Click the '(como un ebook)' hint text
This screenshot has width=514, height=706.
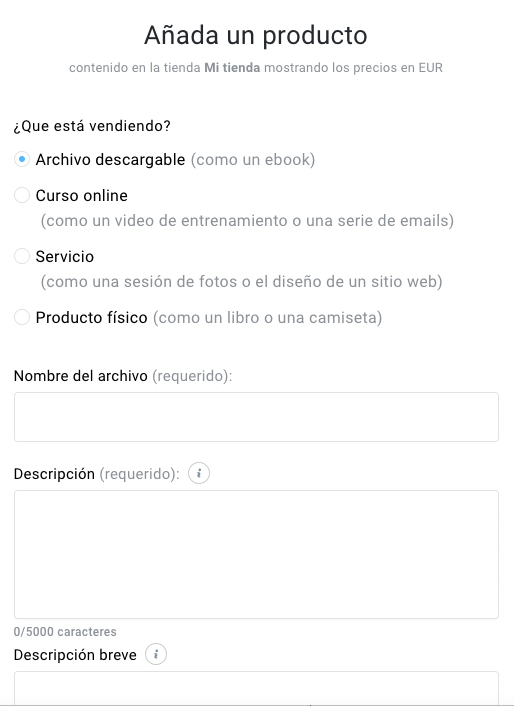point(253,160)
